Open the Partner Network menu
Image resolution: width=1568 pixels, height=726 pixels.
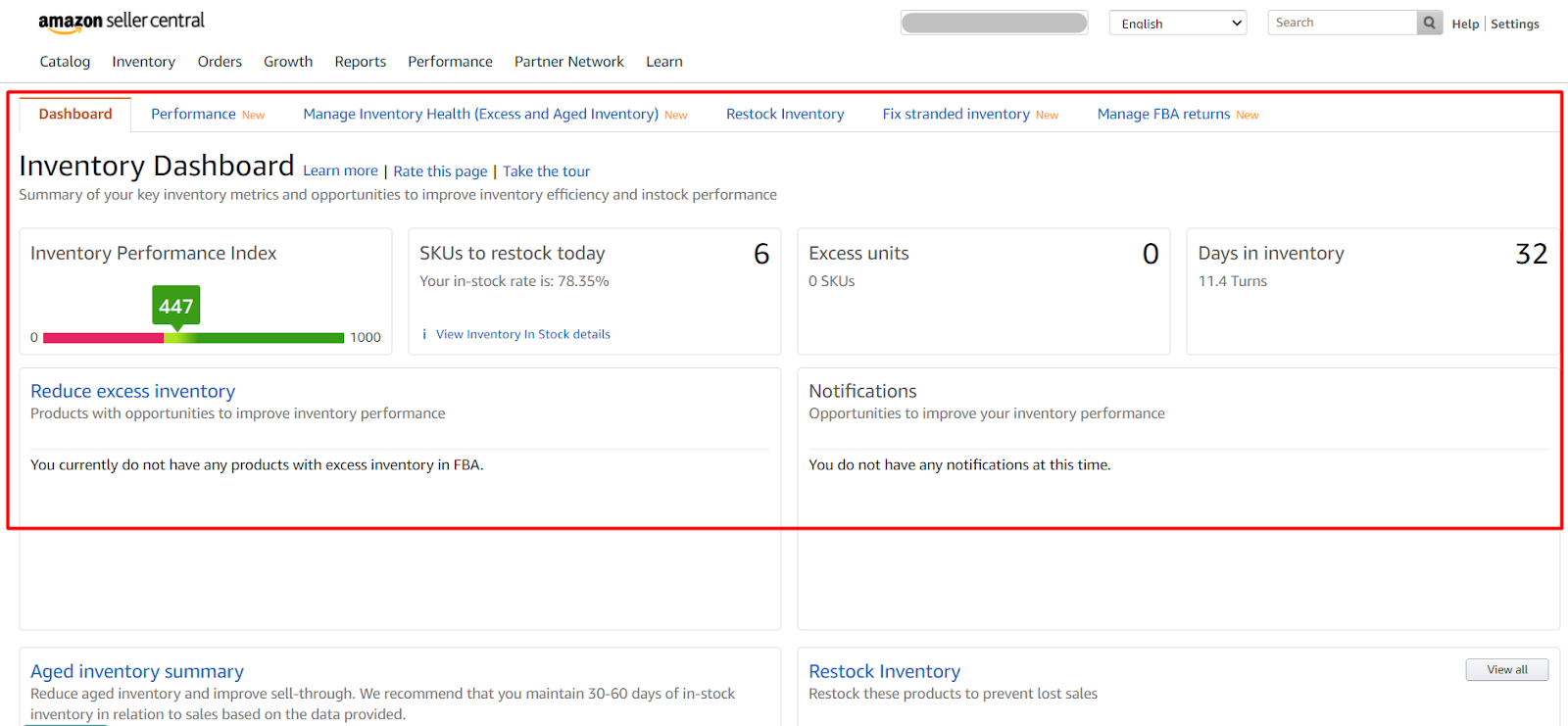(x=569, y=62)
